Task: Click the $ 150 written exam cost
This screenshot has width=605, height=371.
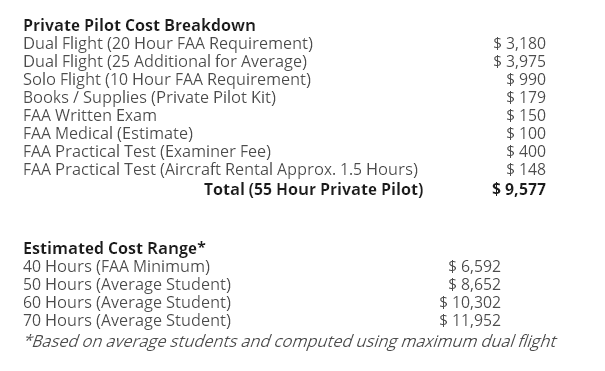Action: [526, 115]
